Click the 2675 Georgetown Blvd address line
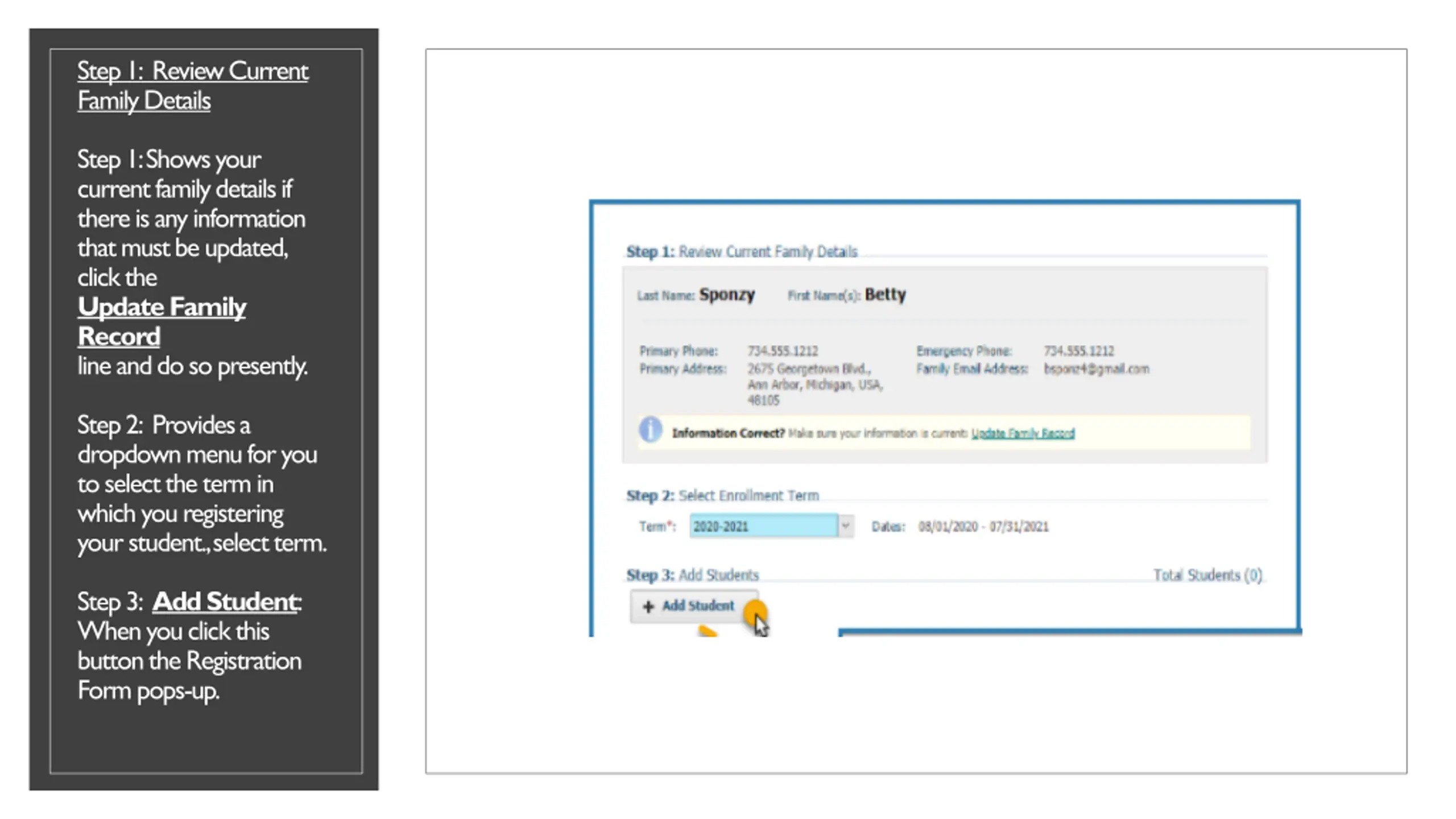The height and width of the screenshot is (819, 1456). click(x=809, y=369)
